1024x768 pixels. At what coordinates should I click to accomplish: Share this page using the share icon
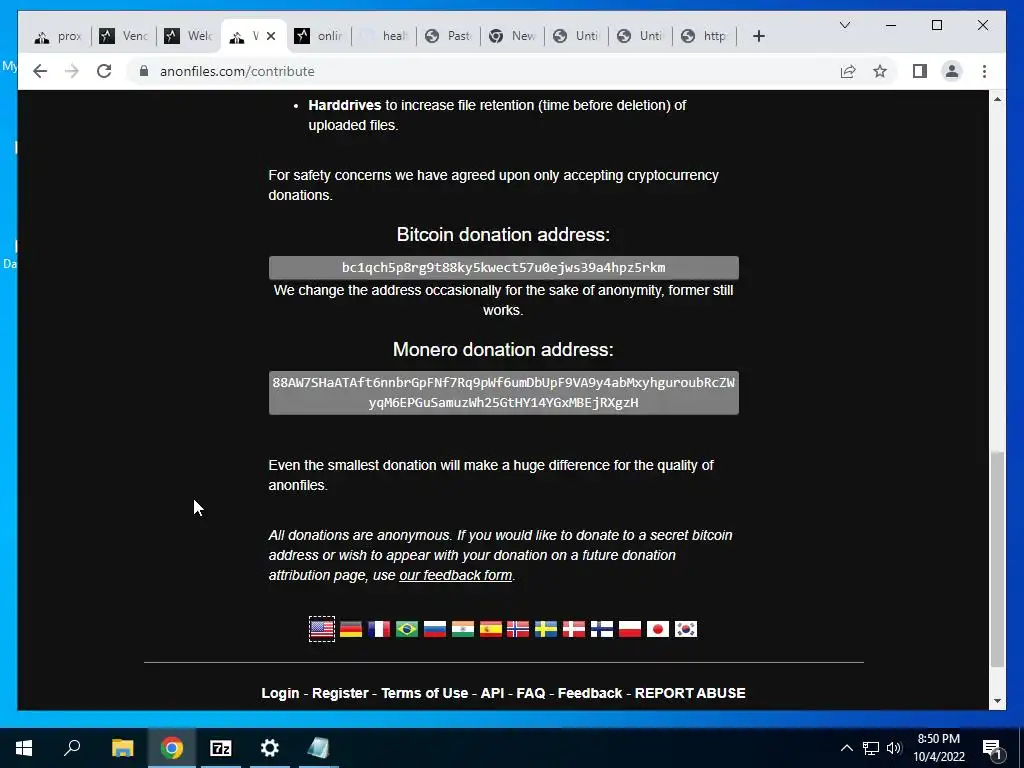848,71
